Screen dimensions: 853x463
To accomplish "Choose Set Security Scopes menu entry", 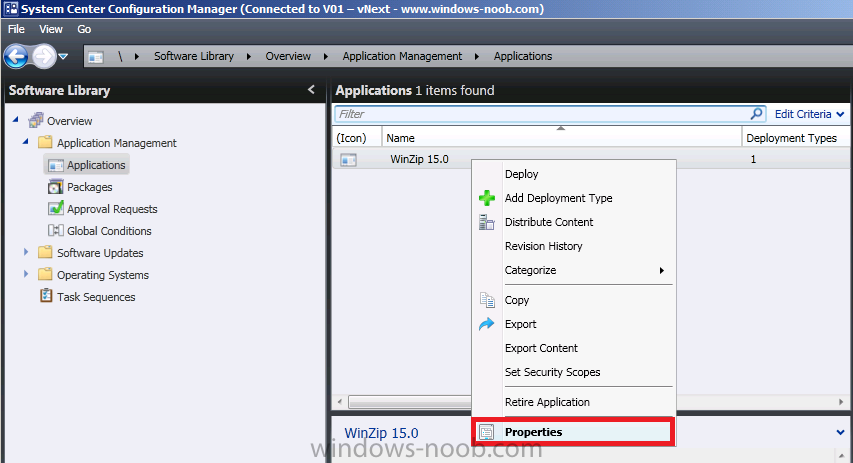I will coord(552,372).
